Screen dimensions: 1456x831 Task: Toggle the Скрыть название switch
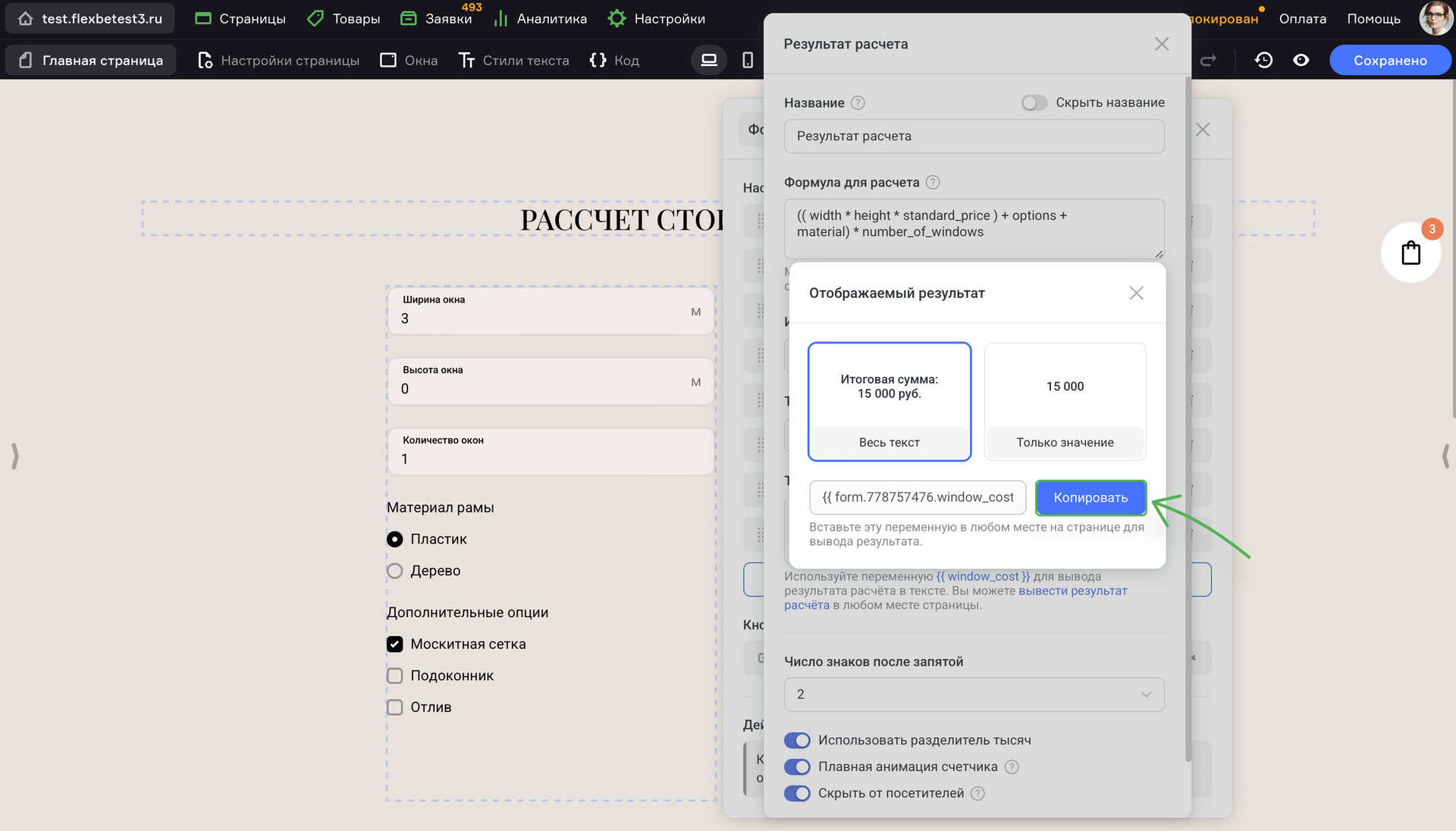(x=1034, y=103)
